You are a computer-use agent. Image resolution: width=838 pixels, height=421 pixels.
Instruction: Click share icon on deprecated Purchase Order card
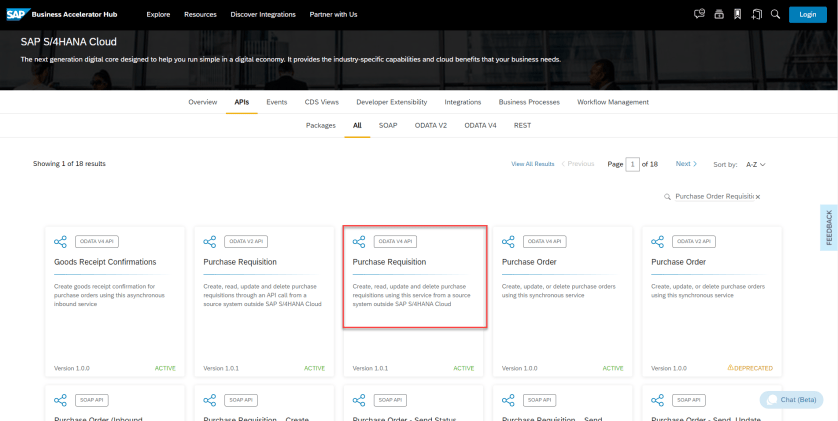pyautogui.click(x=657, y=241)
